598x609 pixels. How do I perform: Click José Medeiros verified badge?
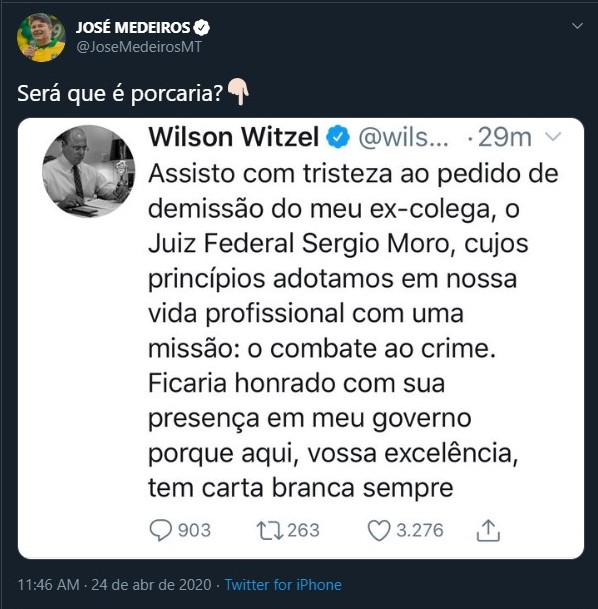[202, 28]
